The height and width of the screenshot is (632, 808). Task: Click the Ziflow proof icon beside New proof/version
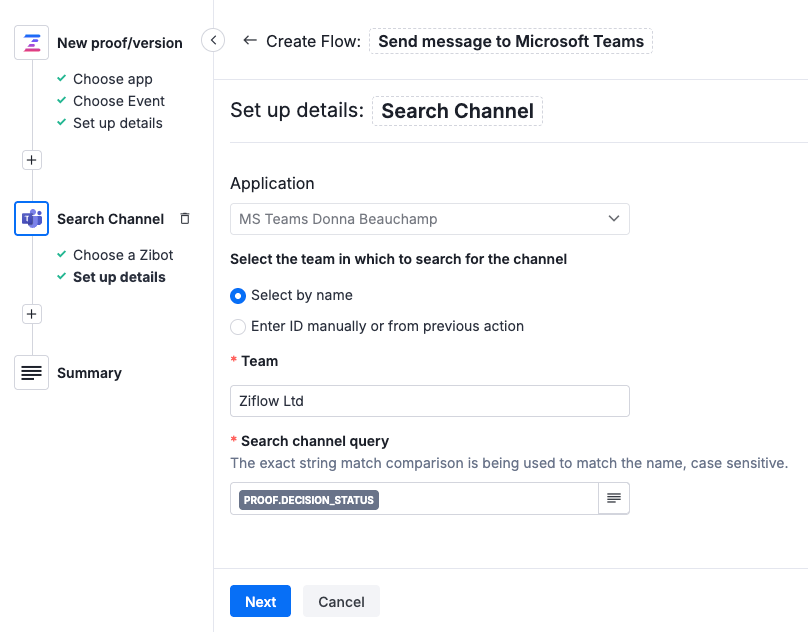click(31, 41)
